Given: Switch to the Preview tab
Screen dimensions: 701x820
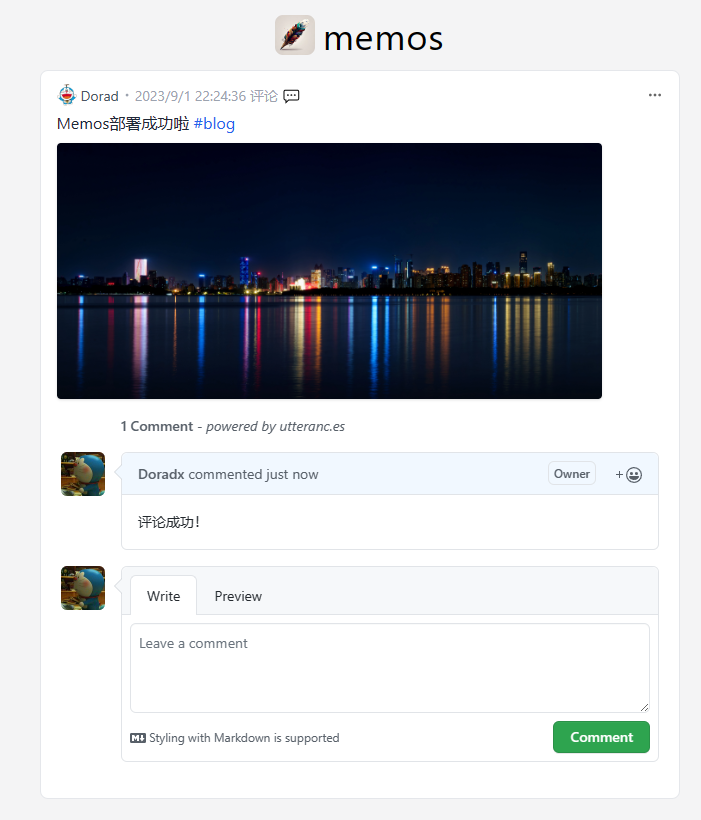Looking at the screenshot, I should (238, 596).
